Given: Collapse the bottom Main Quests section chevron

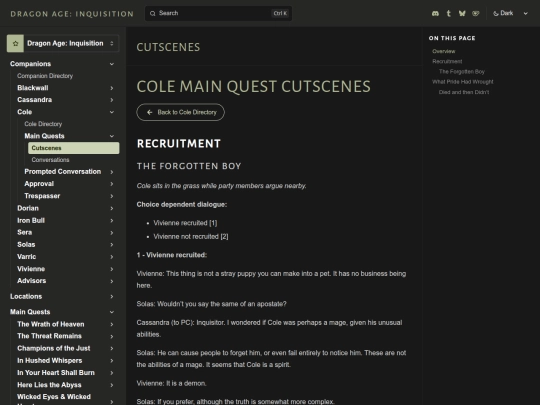Looking at the screenshot, I should point(112,312).
